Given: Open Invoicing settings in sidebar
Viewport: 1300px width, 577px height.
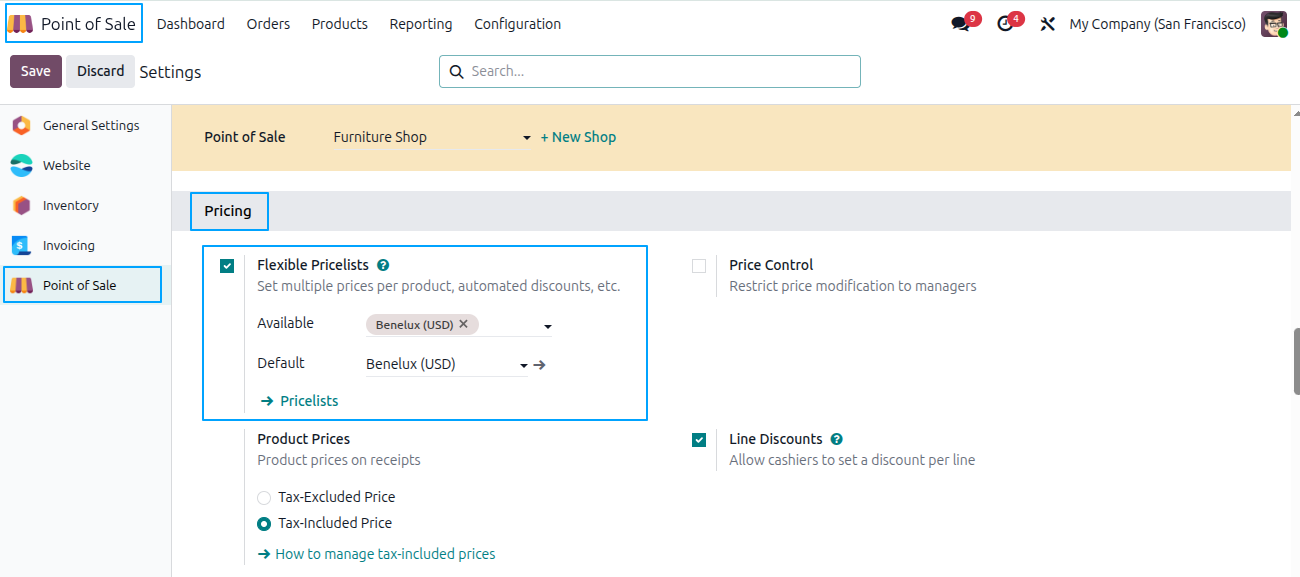Looking at the screenshot, I should coord(83,246).
